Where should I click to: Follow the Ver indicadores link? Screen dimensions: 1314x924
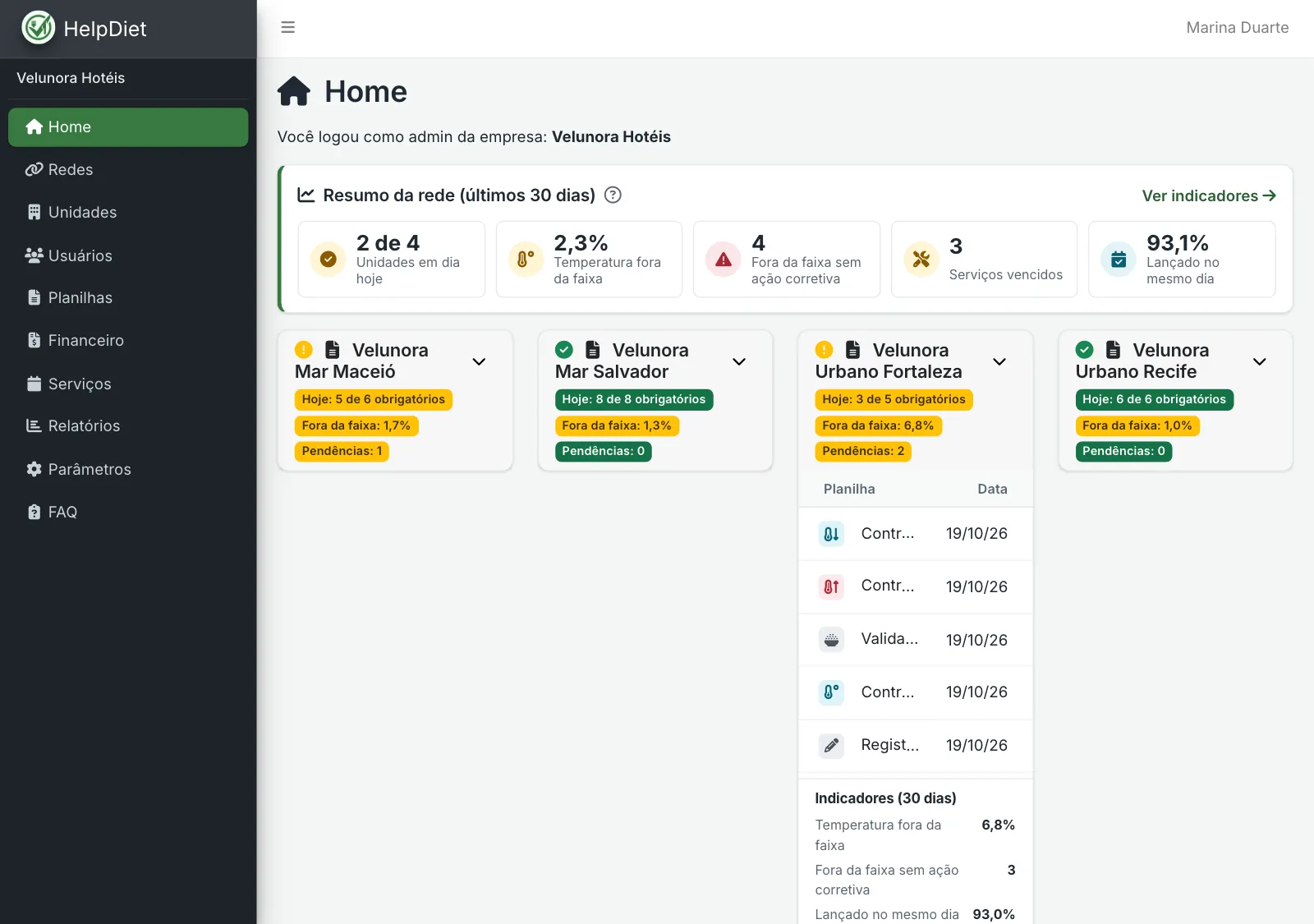point(1209,195)
